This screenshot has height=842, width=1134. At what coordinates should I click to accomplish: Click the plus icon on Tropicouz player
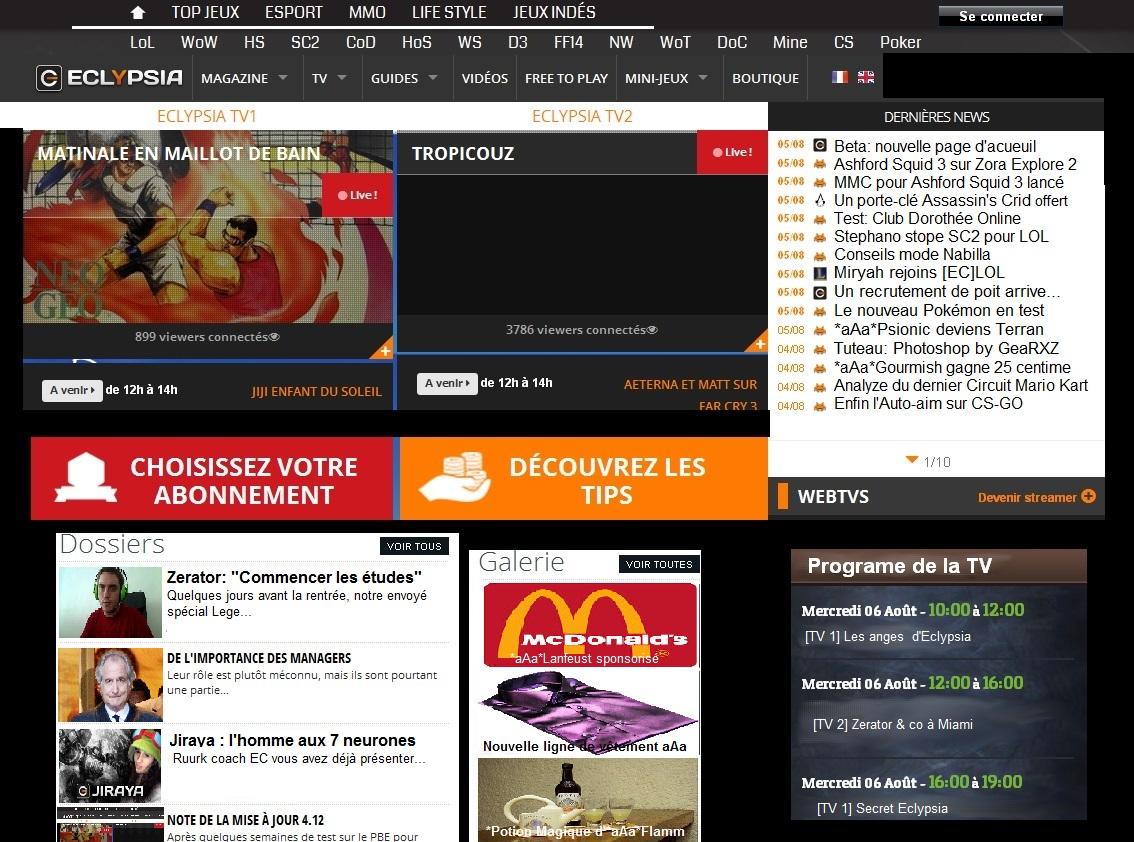[759, 344]
